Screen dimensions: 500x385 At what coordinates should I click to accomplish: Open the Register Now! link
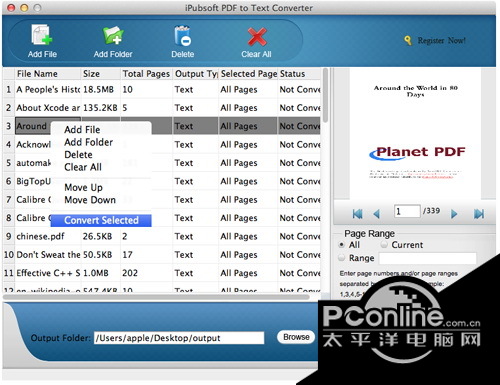tap(442, 40)
